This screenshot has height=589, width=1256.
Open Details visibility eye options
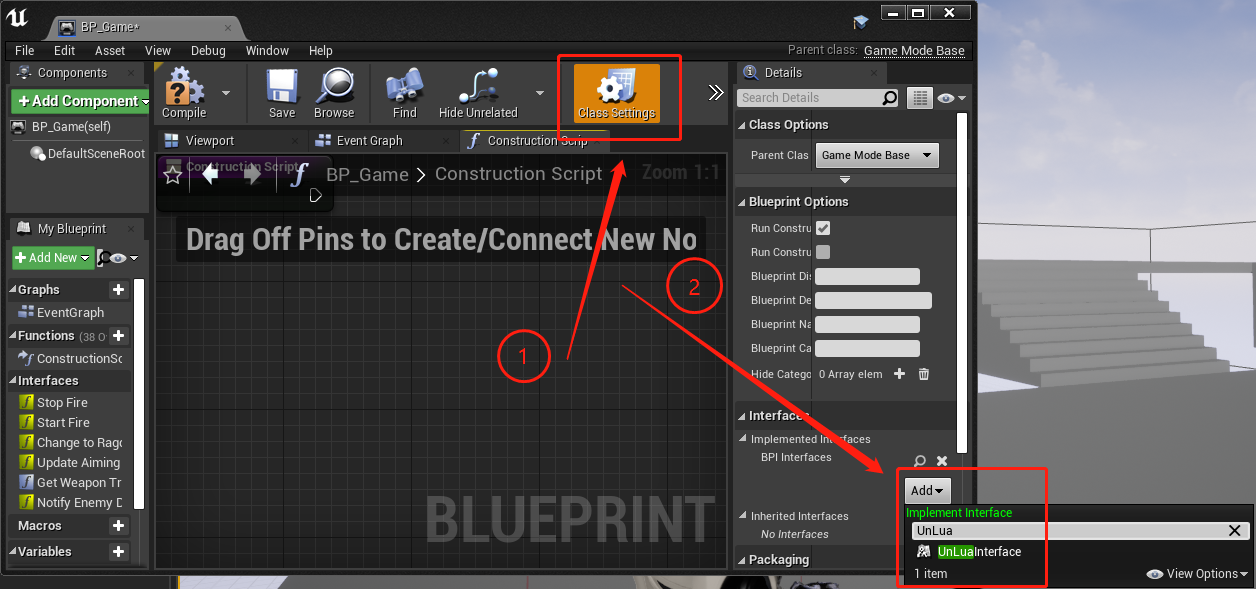[951, 98]
